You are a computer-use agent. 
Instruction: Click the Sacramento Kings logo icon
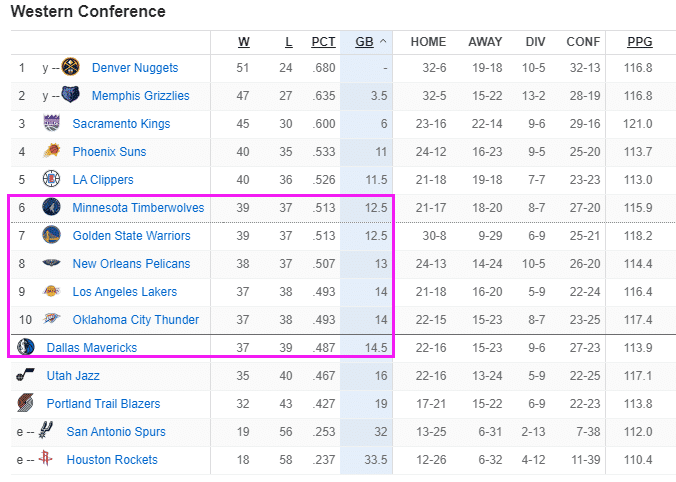click(x=52, y=124)
